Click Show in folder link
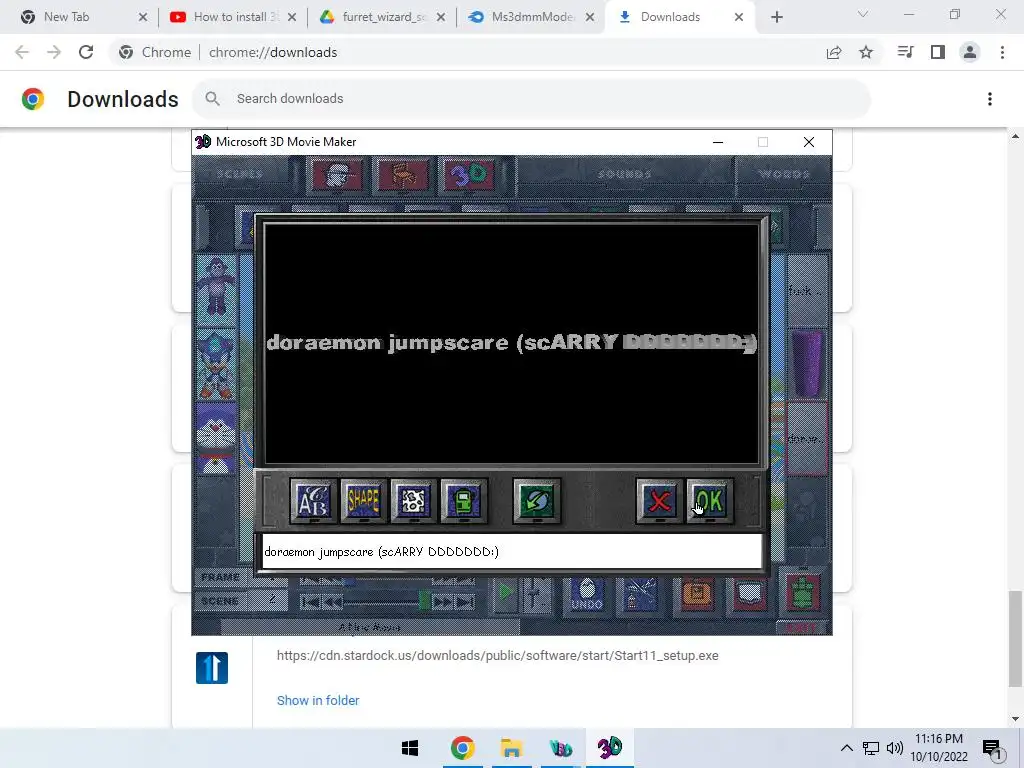The width and height of the screenshot is (1024, 768). tap(318, 700)
